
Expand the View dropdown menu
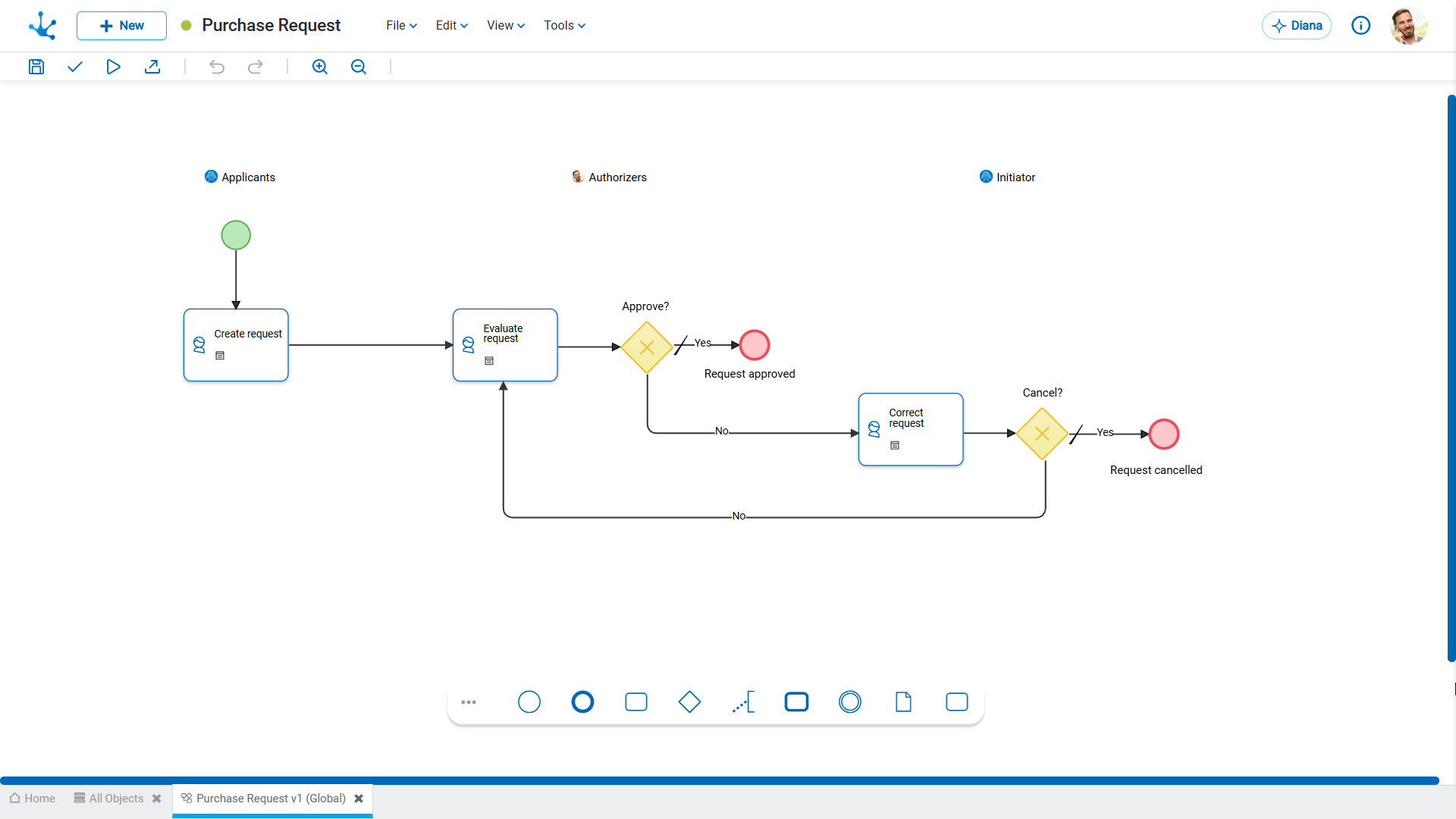(506, 25)
